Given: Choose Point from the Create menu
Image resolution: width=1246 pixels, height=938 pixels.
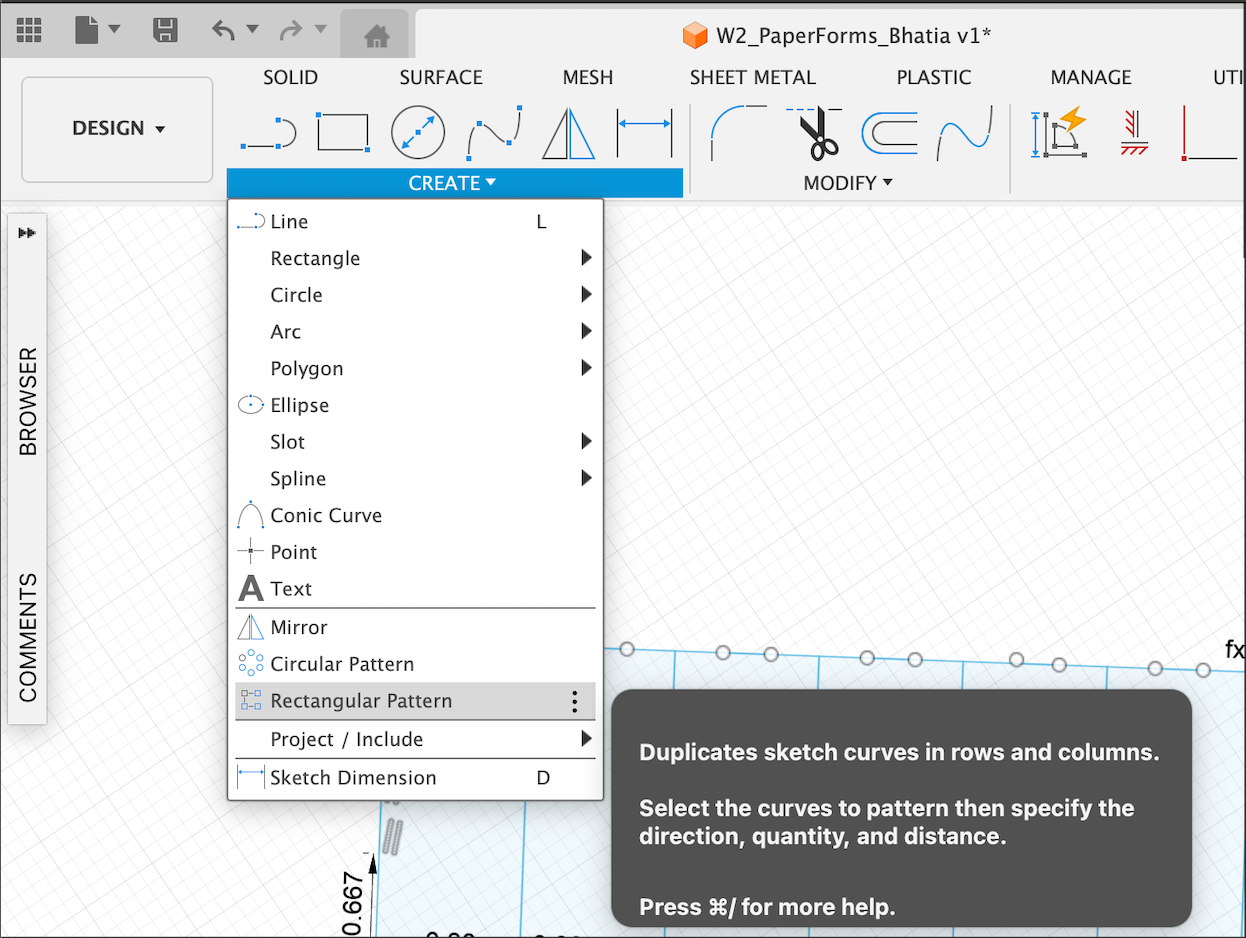Looking at the screenshot, I should tap(415, 552).
